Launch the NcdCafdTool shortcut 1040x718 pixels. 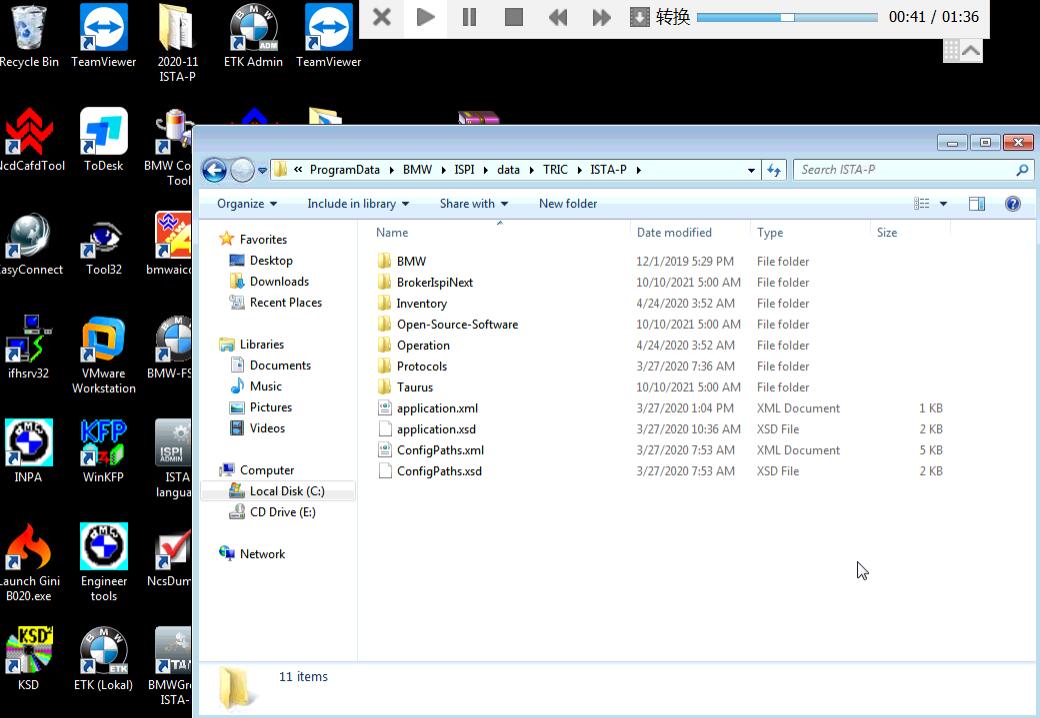30,140
